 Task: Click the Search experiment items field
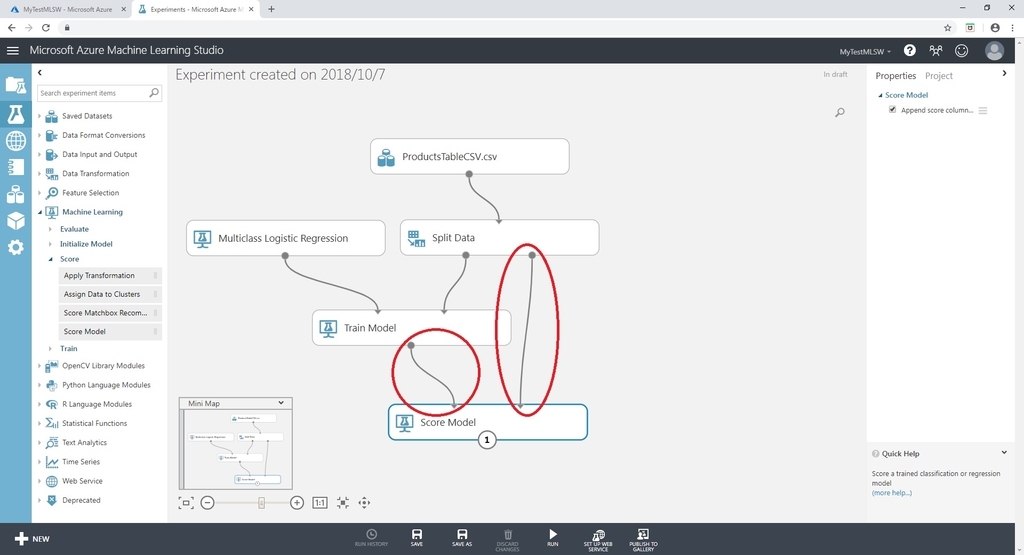[93, 93]
